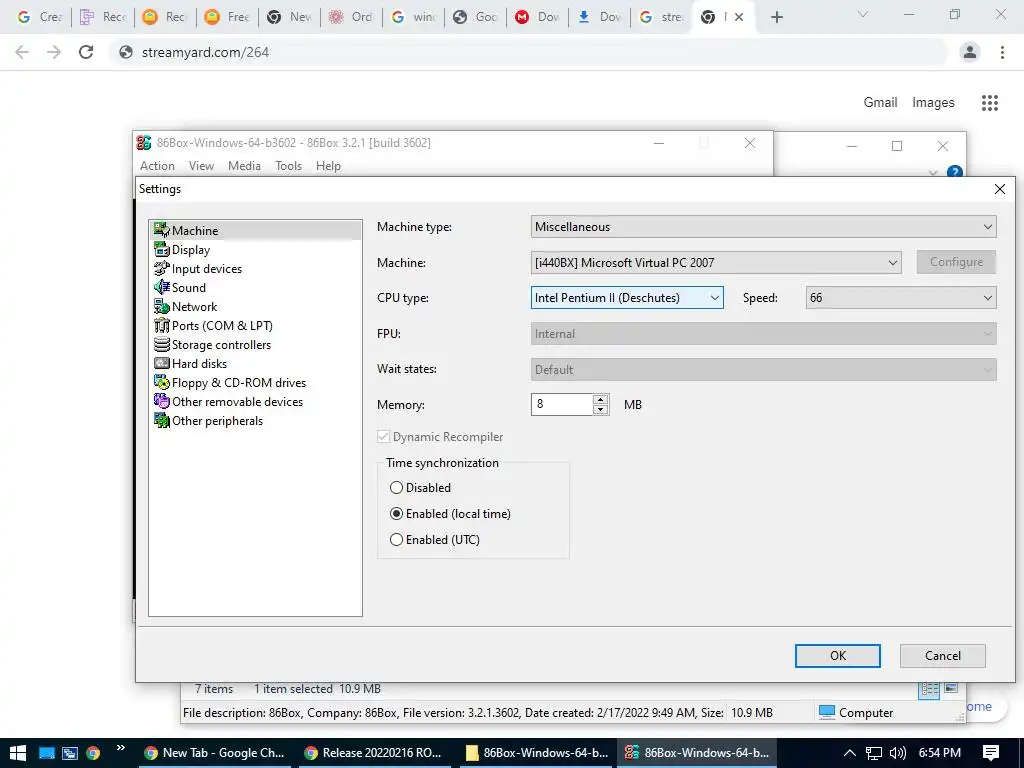This screenshot has width=1024, height=768.
Task: Reload the page in Chrome
Action: point(86,52)
